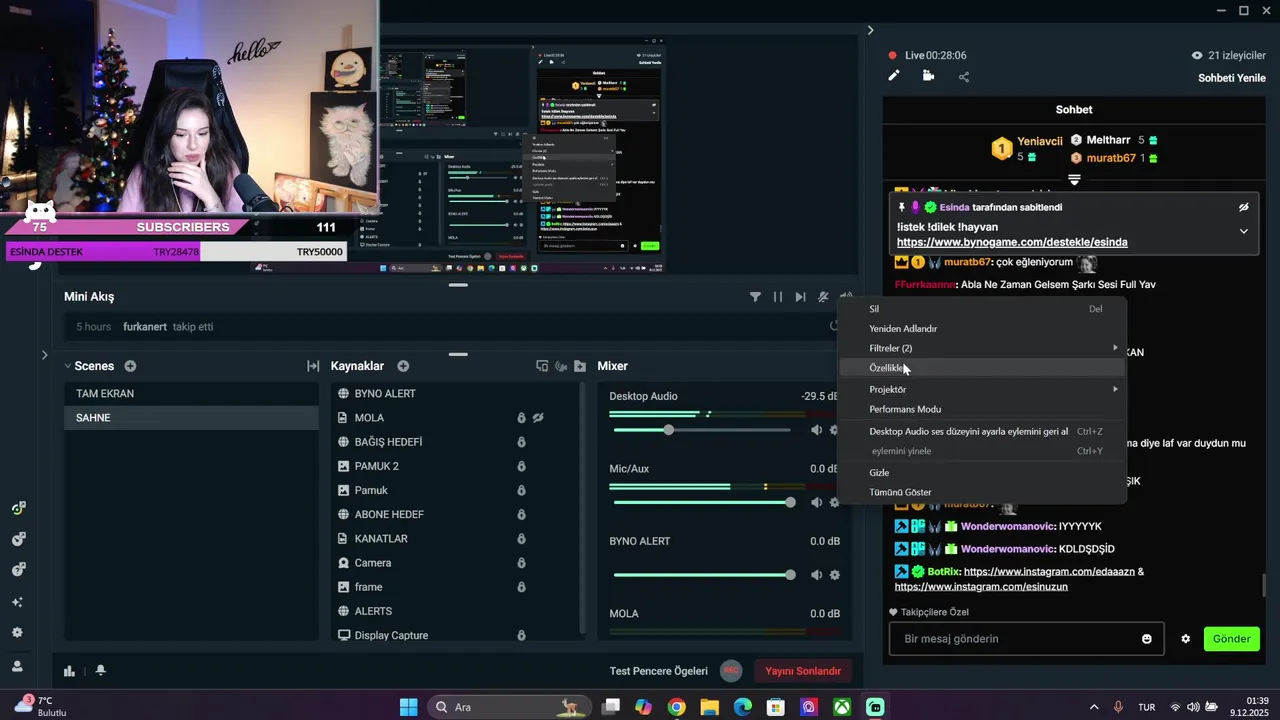Mute BYNO ALERT in the mixer
1280x720 pixels.
coord(816,575)
